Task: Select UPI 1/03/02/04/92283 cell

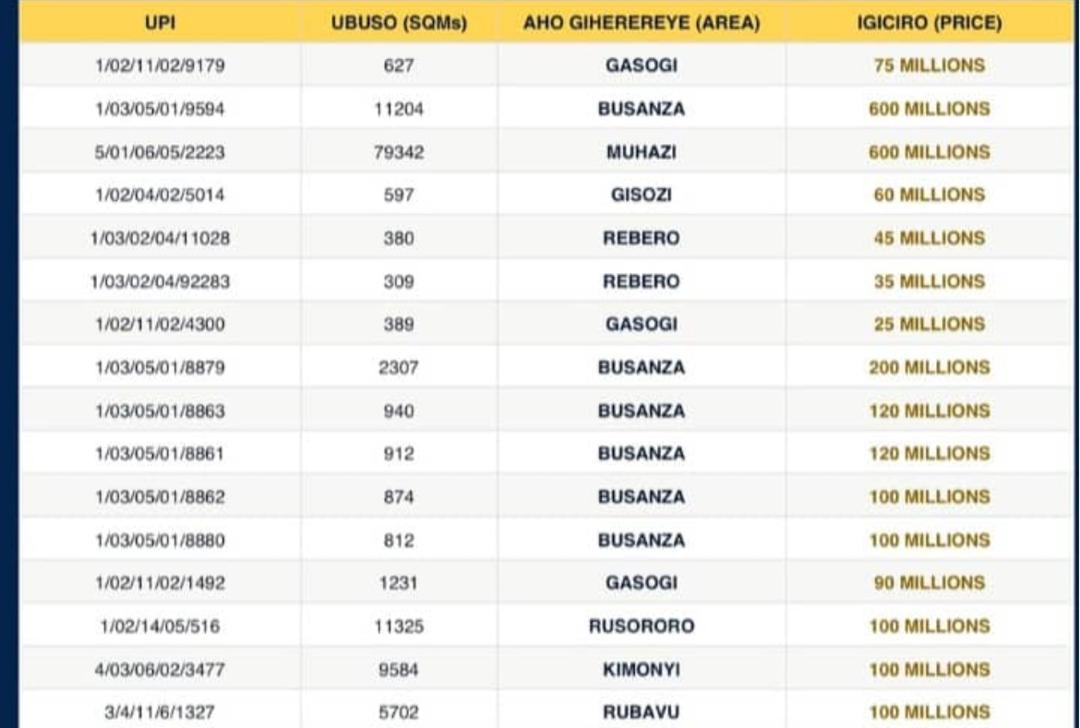Action: [160, 282]
